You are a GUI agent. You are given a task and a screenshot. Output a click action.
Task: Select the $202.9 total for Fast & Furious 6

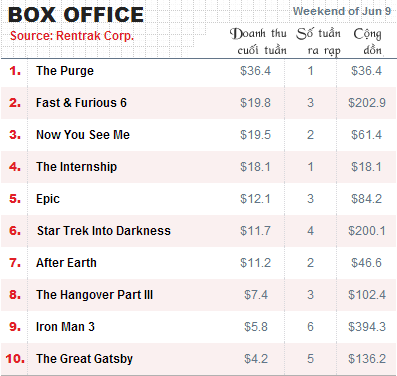click(367, 103)
